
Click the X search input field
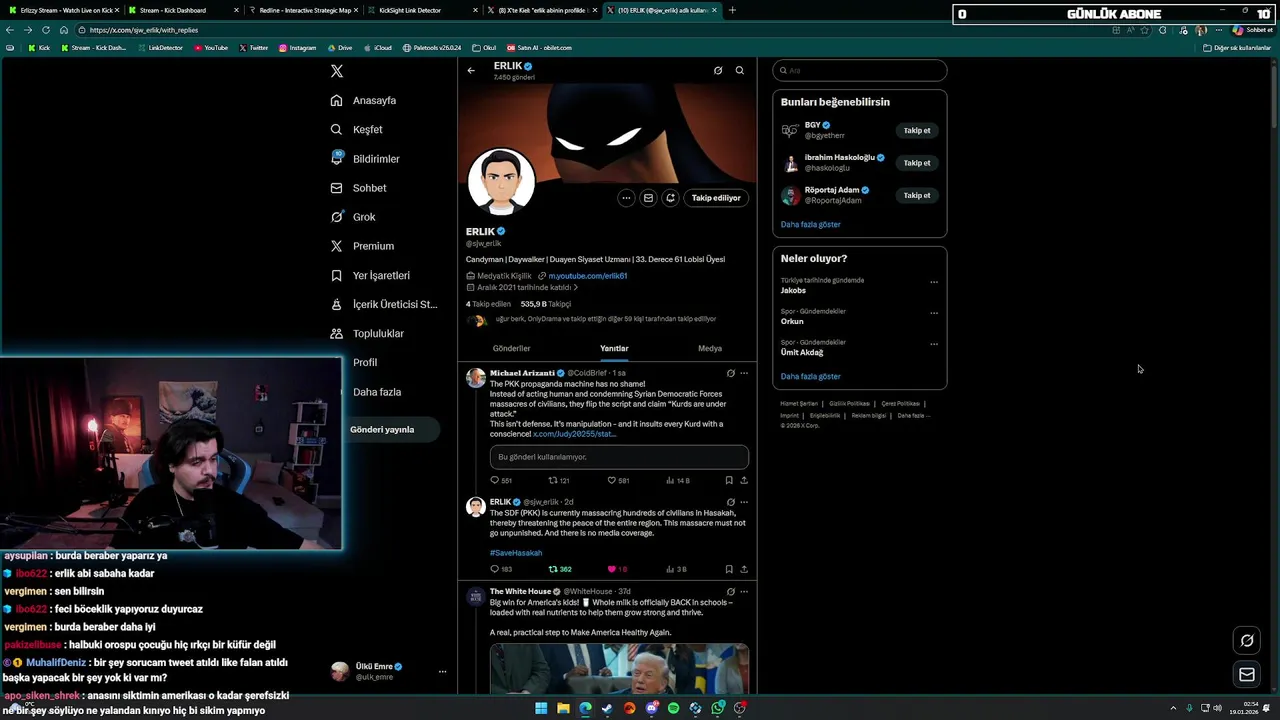[x=860, y=71]
